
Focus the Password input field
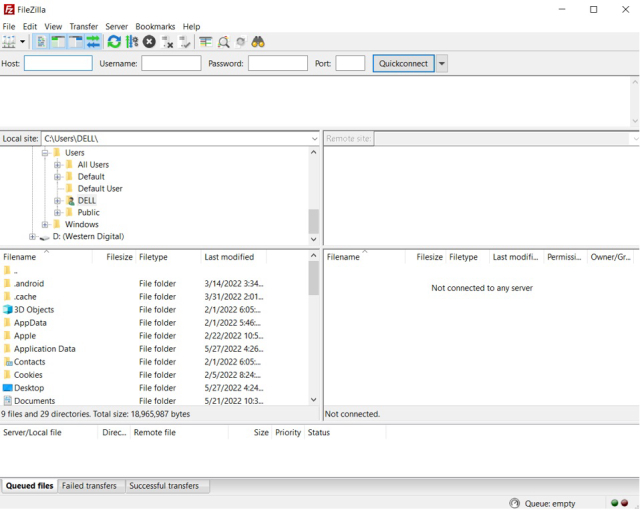coord(278,63)
